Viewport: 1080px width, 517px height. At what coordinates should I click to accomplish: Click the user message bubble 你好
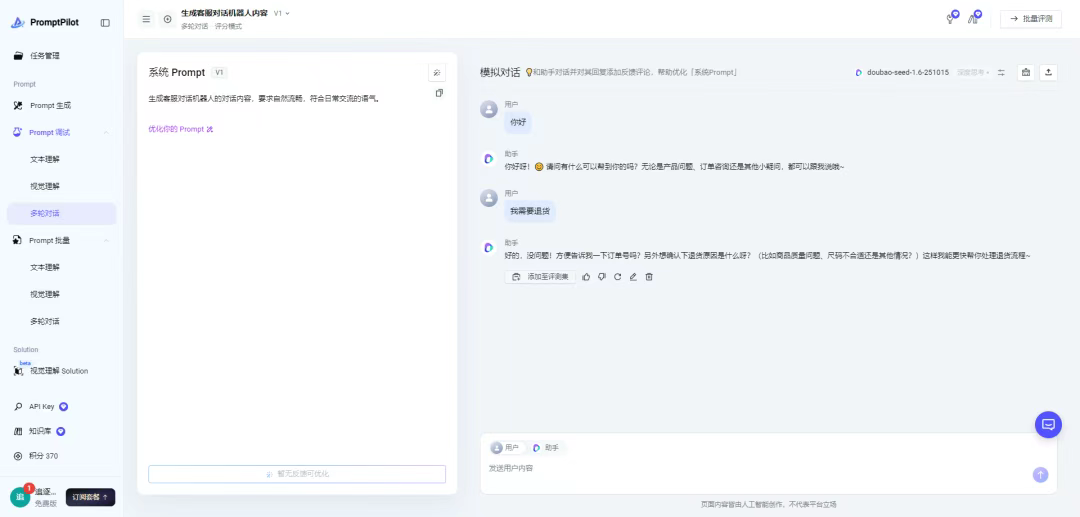coord(518,122)
